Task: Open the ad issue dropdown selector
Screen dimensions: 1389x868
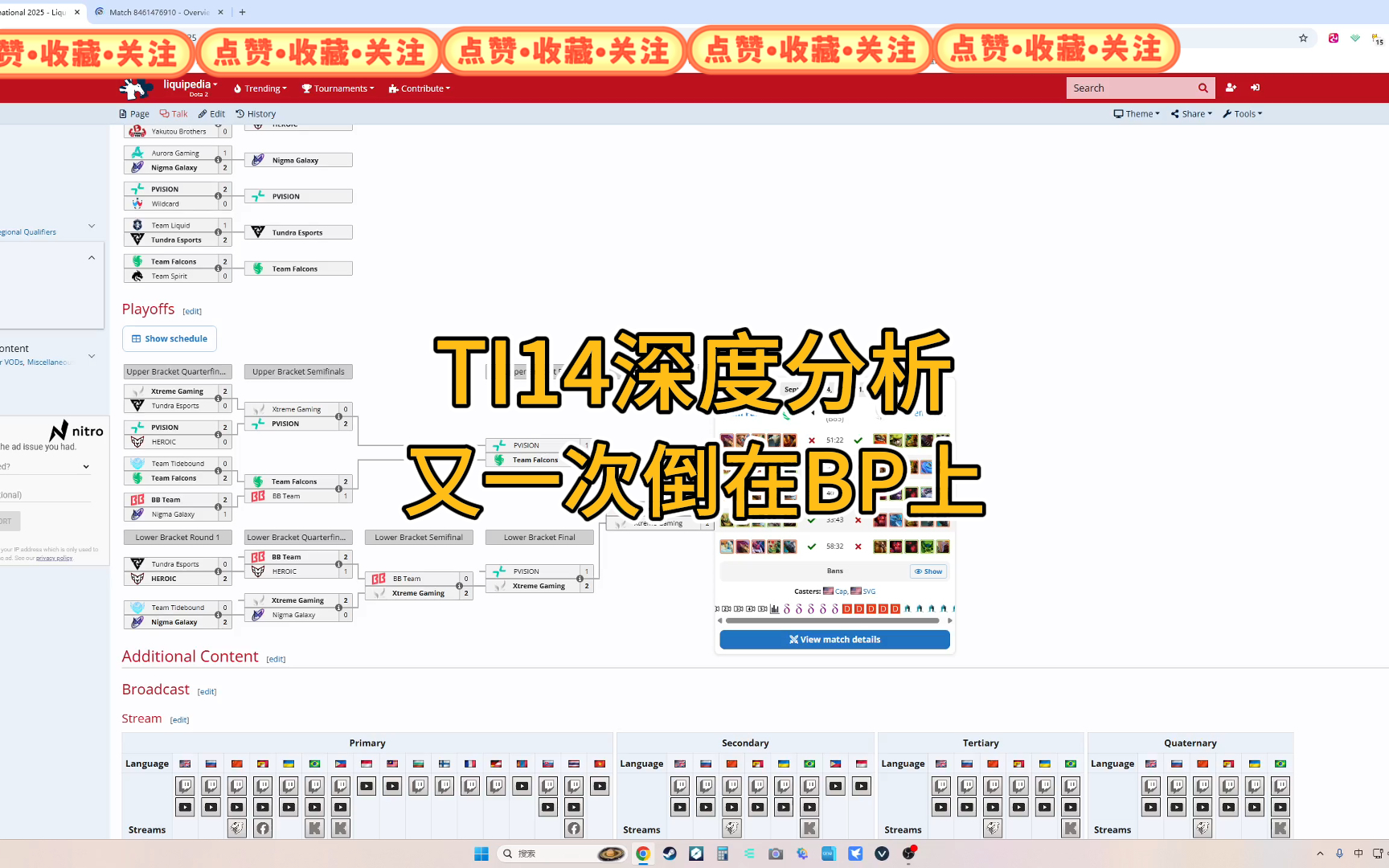Action: (46, 466)
